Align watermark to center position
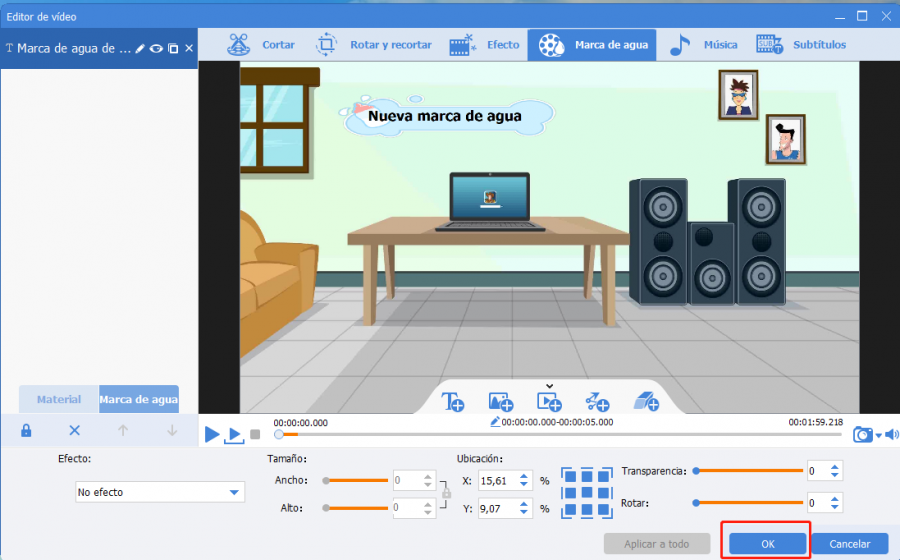This screenshot has height=560, width=900. pos(587,493)
